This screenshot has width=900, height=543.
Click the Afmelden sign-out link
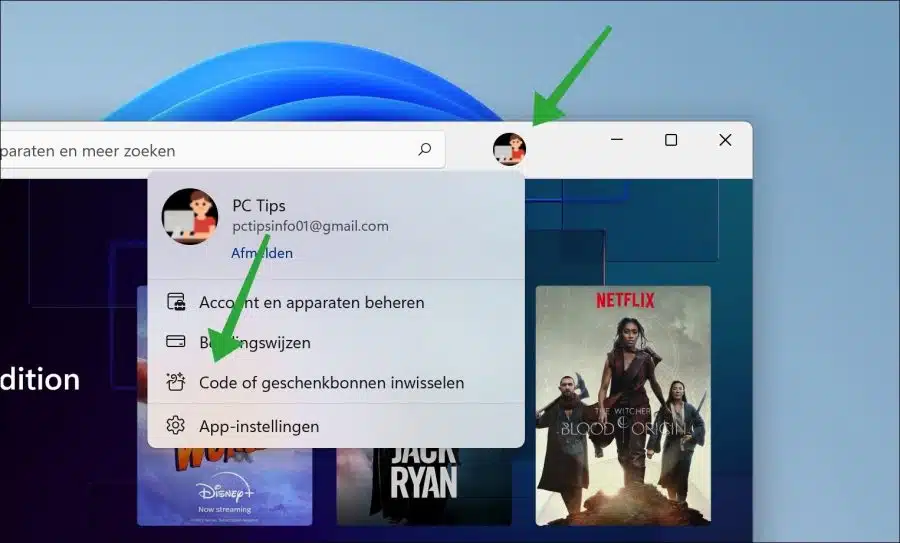tap(262, 253)
